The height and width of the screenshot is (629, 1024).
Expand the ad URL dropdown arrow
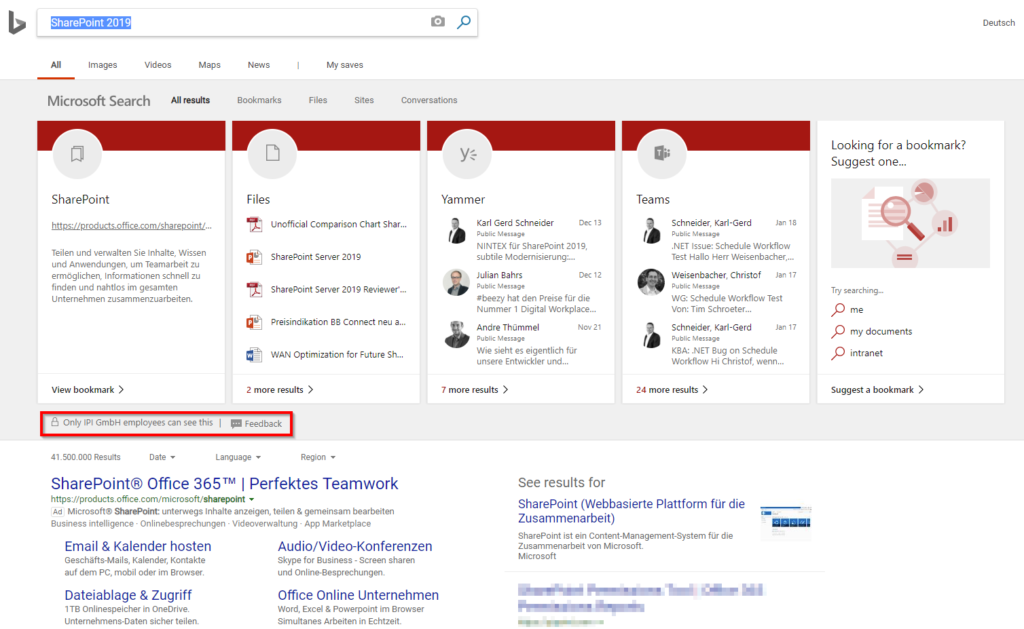(251, 500)
